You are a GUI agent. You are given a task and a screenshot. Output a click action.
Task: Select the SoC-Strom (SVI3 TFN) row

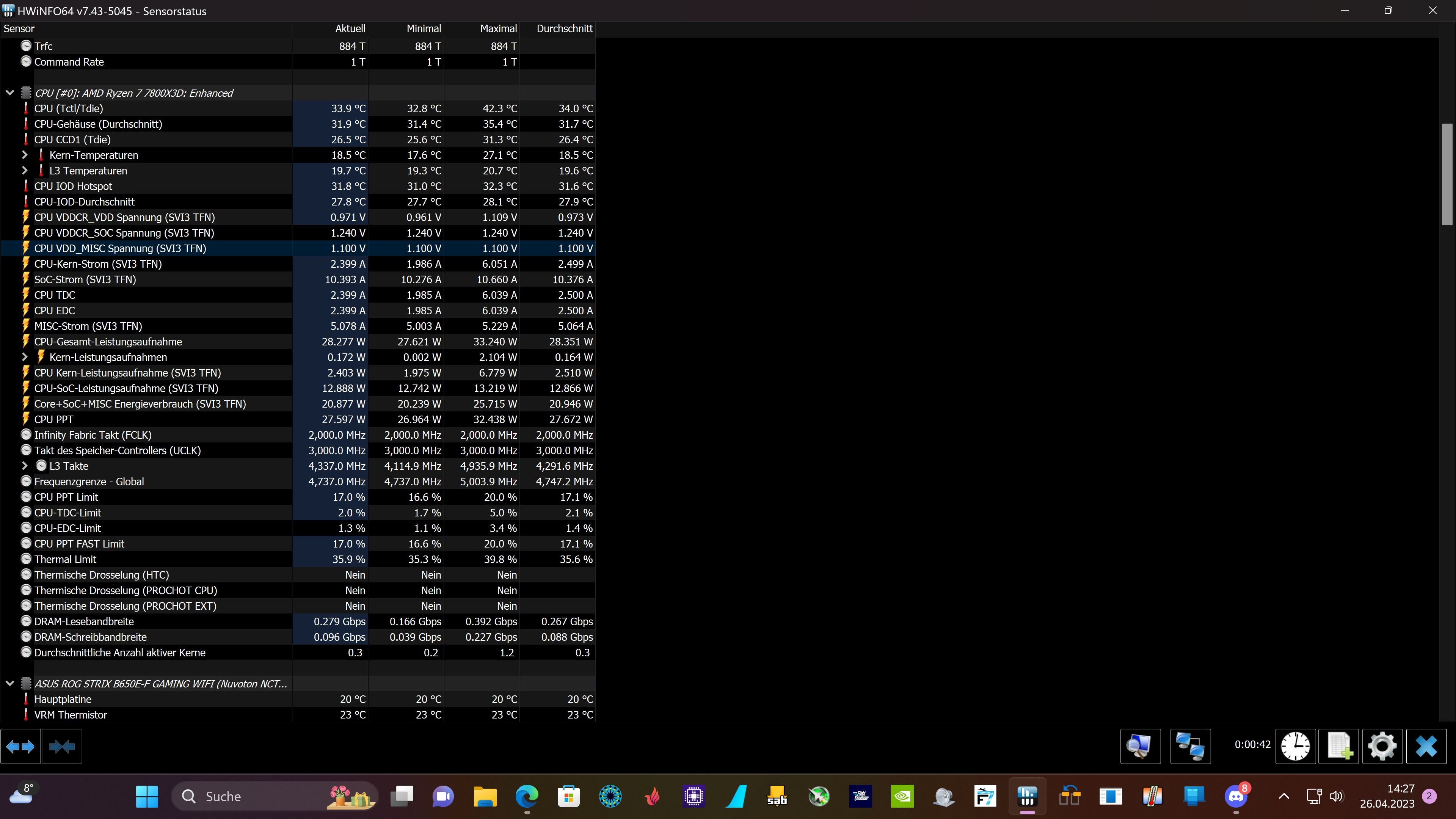tap(297, 279)
